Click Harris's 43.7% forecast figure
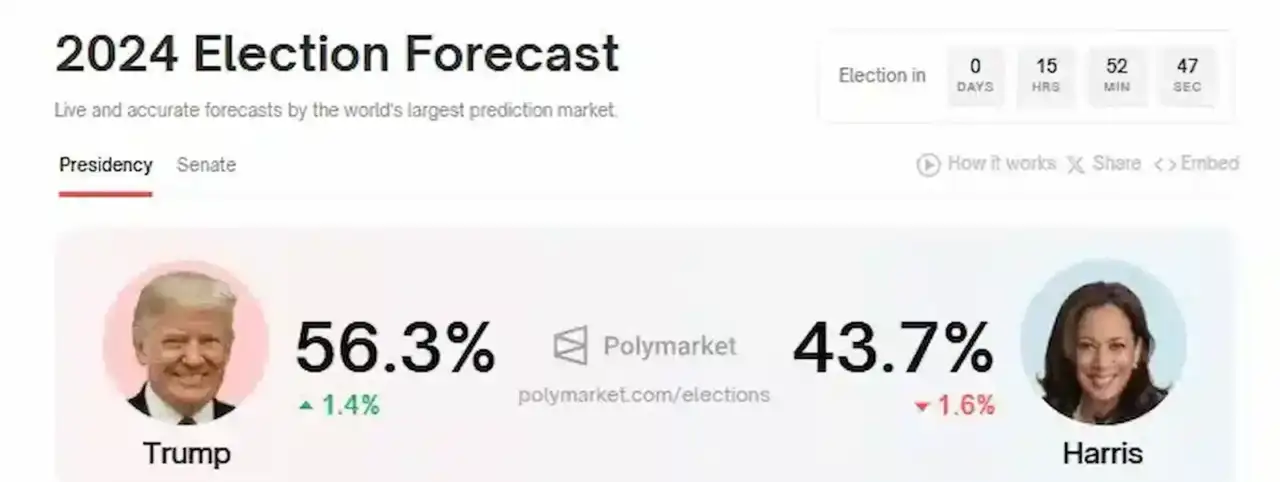Image resolution: width=1280 pixels, height=482 pixels. 892,347
